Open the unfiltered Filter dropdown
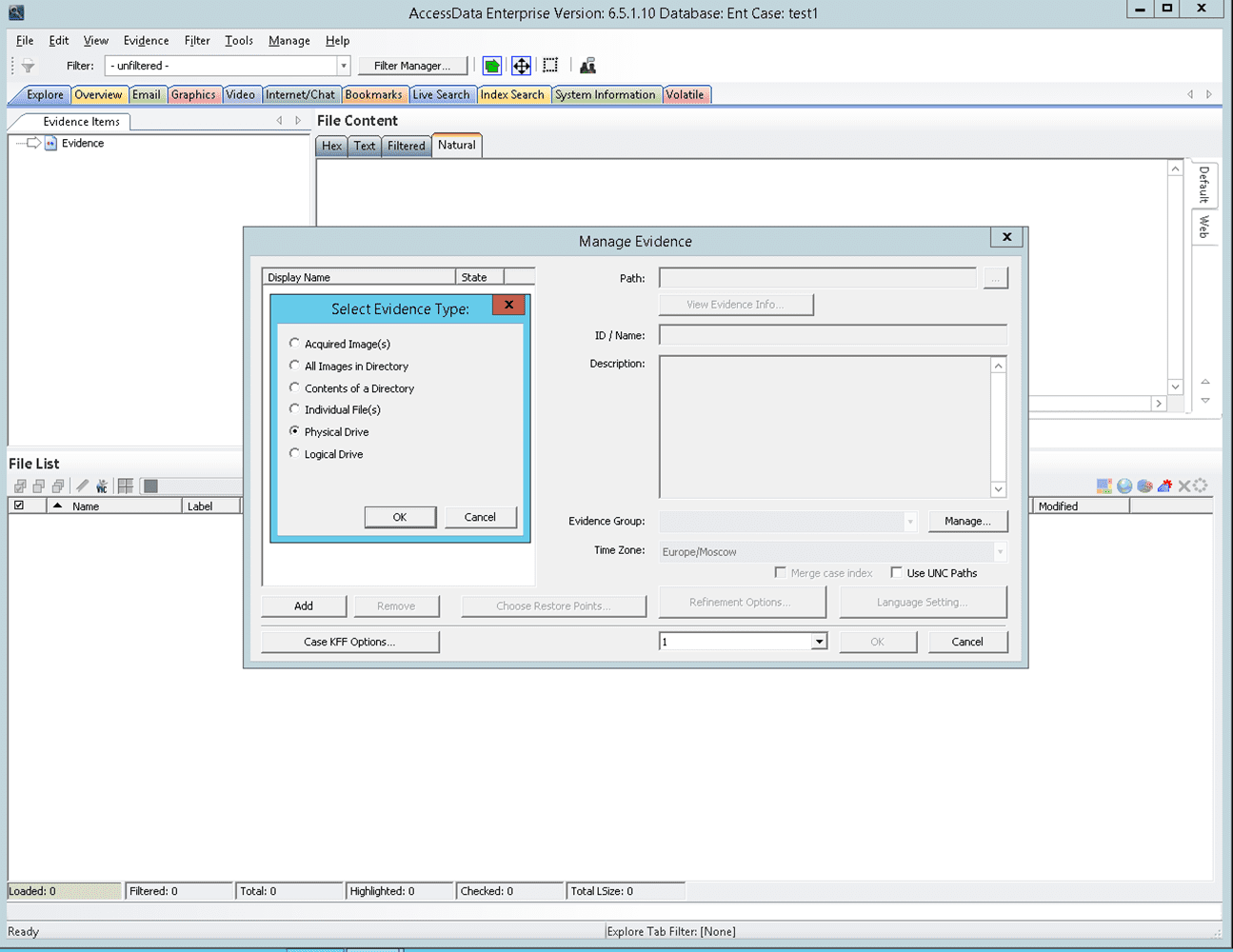Viewport: 1233px width, 952px height. 343,66
